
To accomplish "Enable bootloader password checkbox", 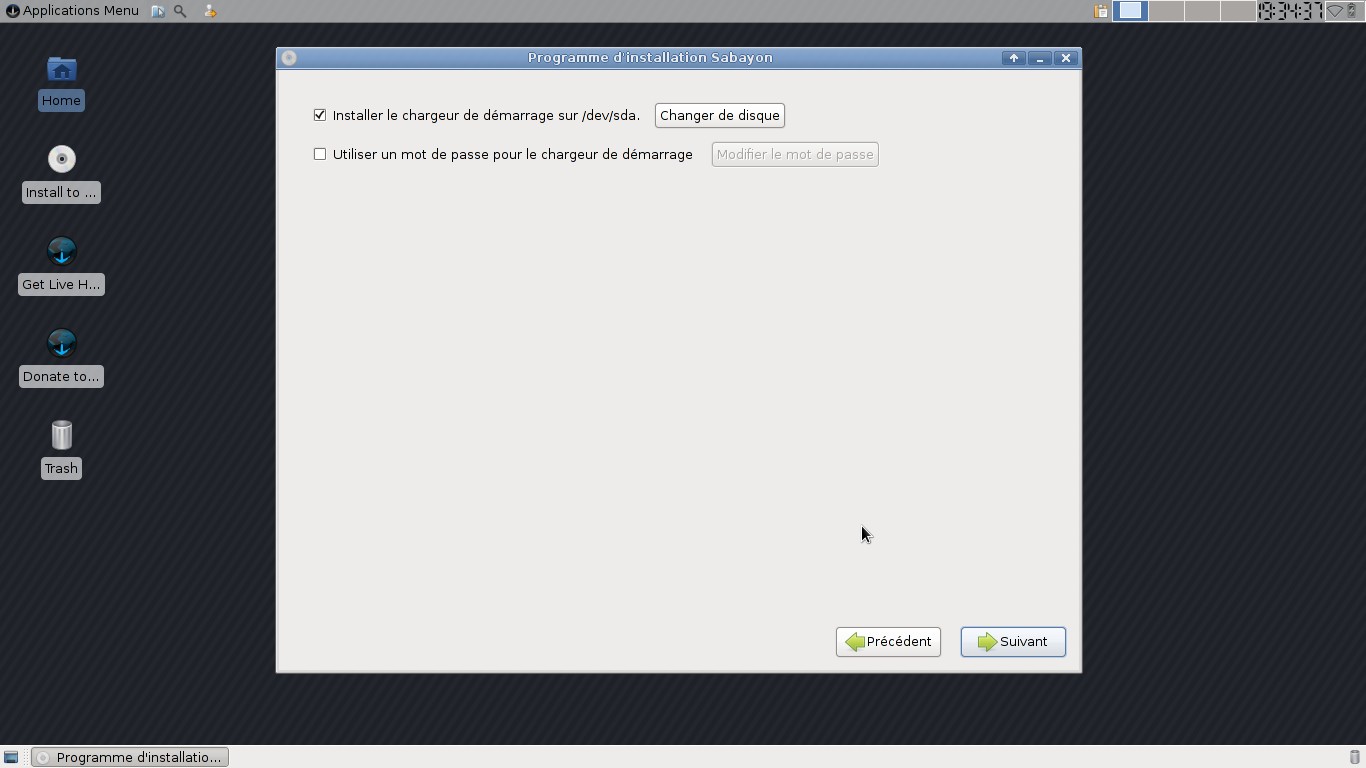I will [x=320, y=154].
